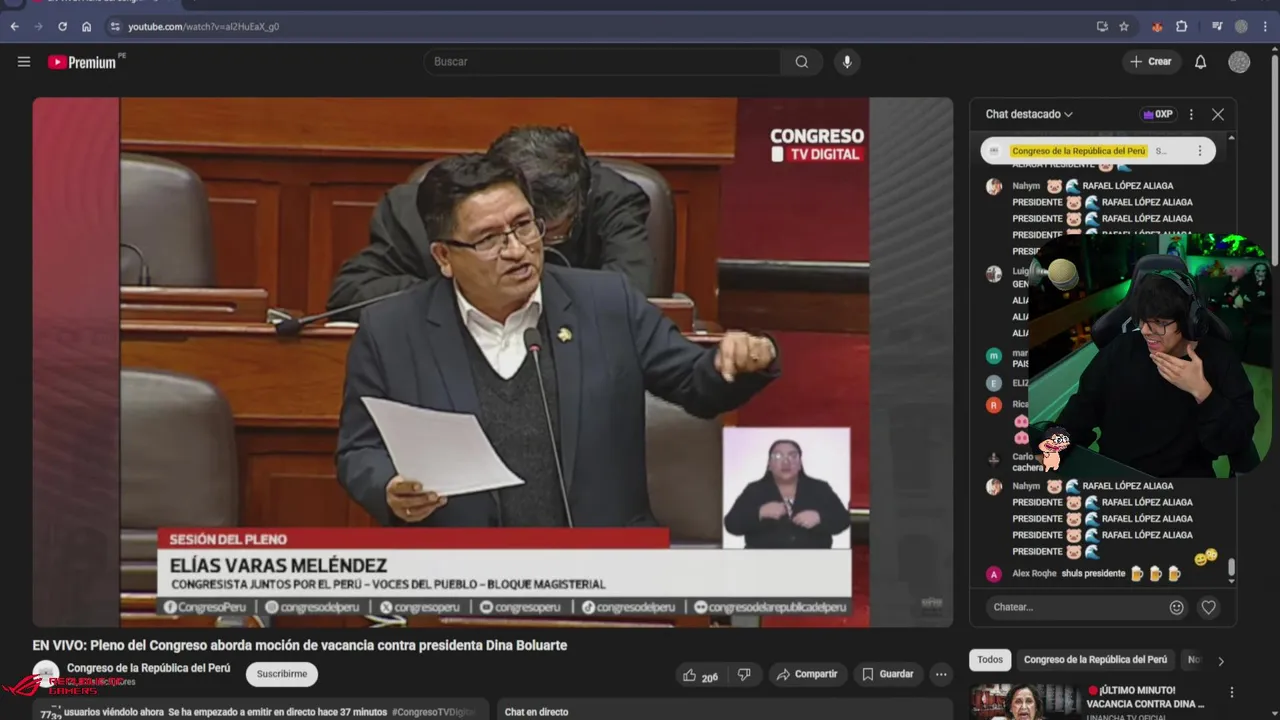Open the MetaMask fox extension
The height and width of the screenshot is (720, 1280).
coord(1157,27)
